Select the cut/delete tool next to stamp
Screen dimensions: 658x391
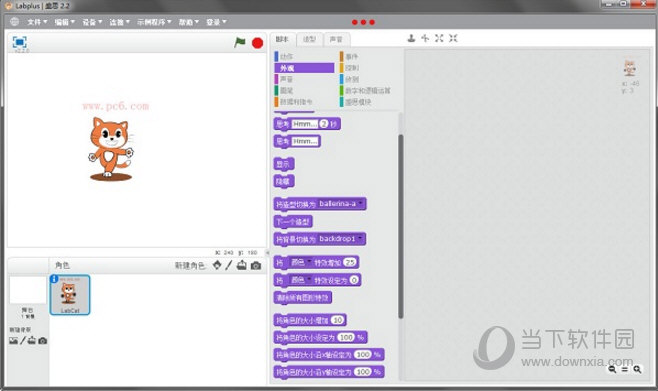(x=425, y=38)
